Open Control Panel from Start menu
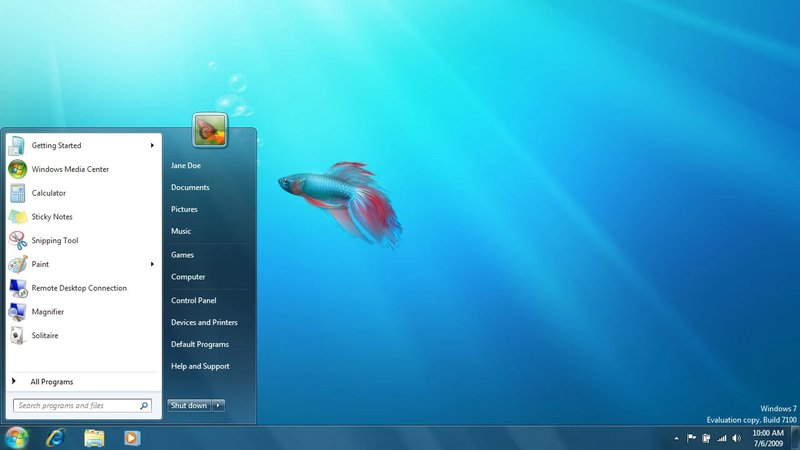Viewport: 800px width, 450px height. pos(193,300)
